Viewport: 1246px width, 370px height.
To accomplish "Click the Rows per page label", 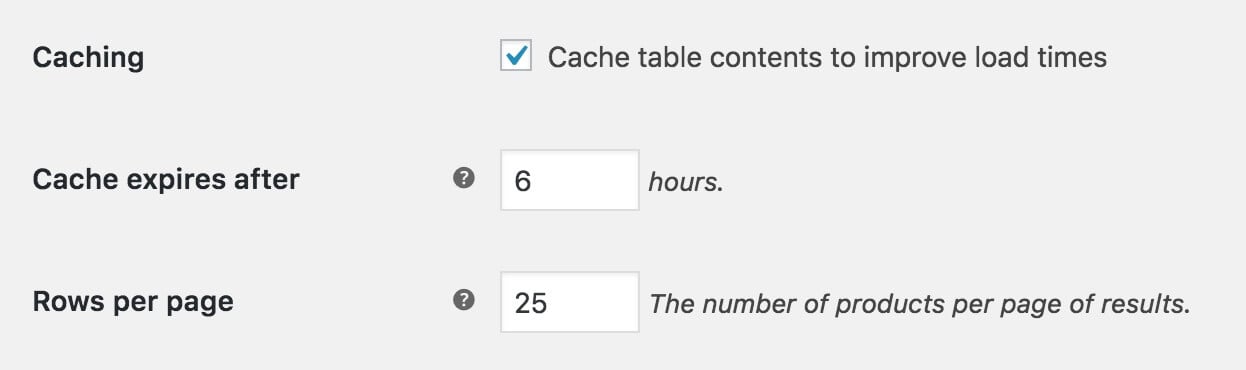I will point(133,302).
